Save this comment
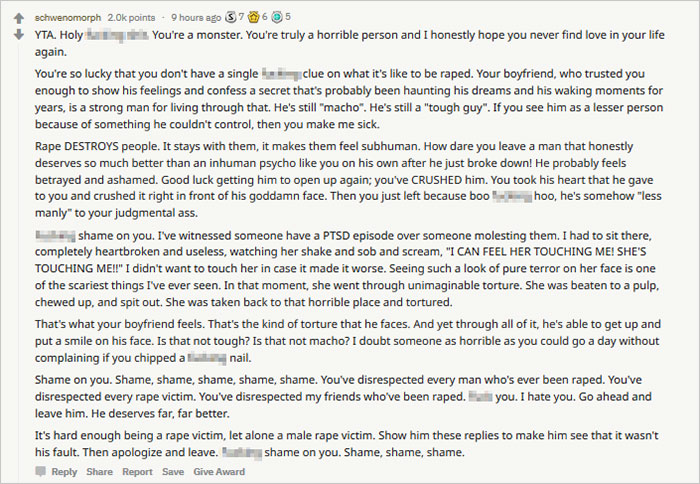This screenshot has width=700, height=484. [x=173, y=472]
